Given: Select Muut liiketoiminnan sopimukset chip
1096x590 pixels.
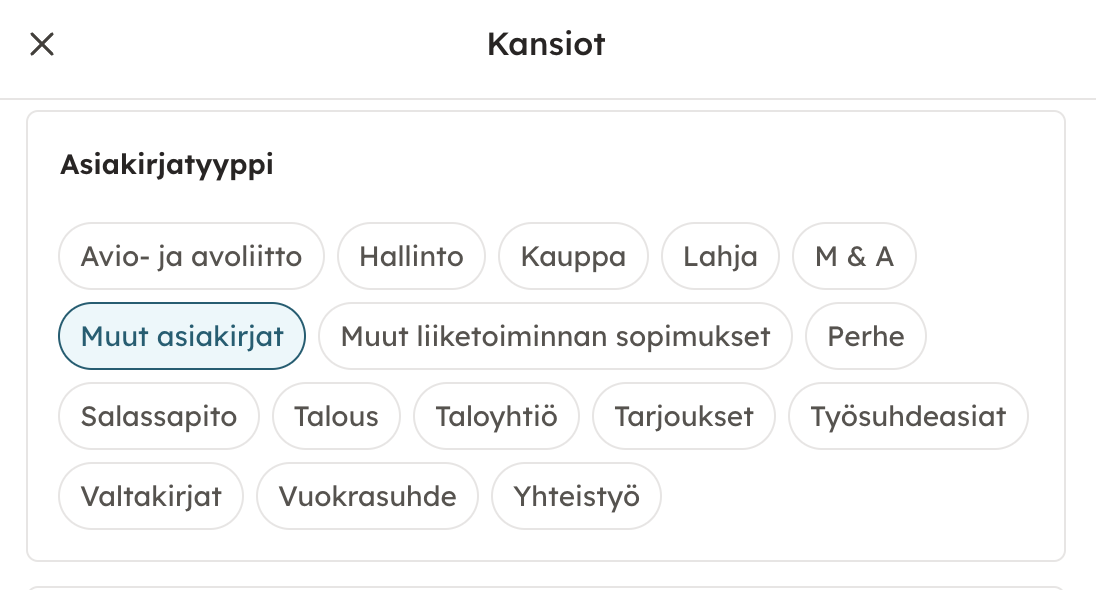Looking at the screenshot, I should [x=555, y=337].
